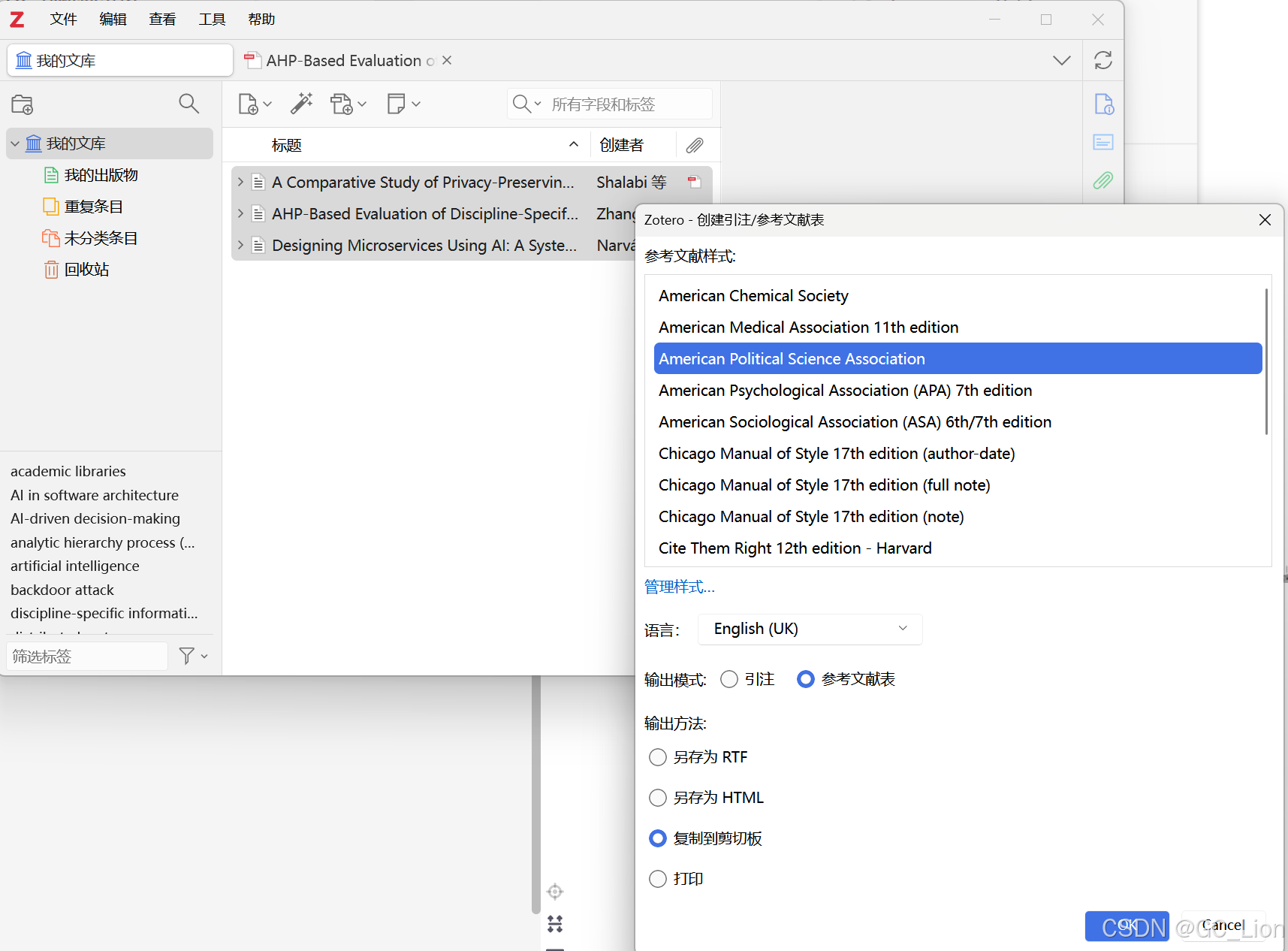Open the 文件 menu

[63, 20]
